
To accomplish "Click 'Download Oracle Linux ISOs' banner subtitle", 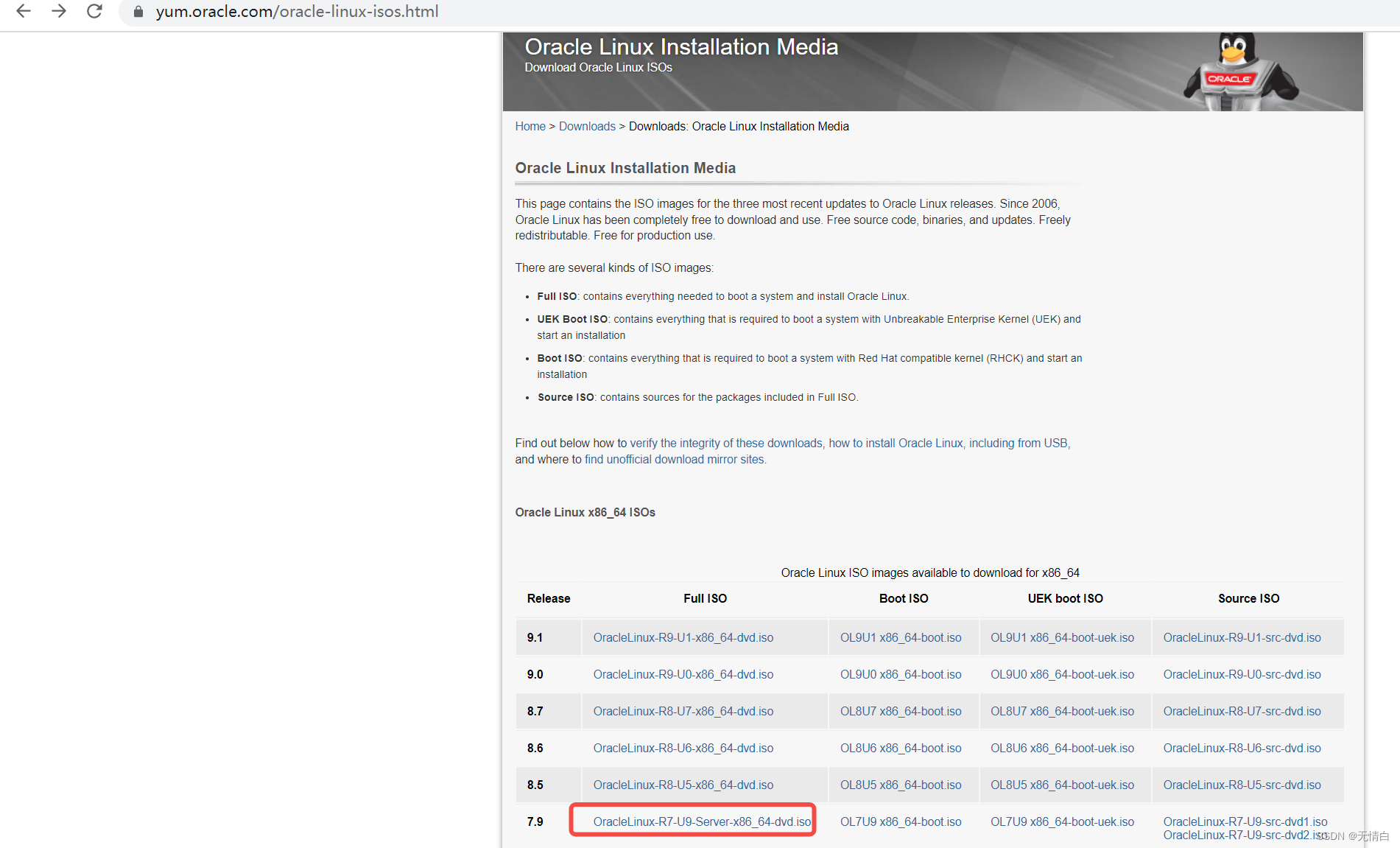I will pyautogui.click(x=598, y=67).
